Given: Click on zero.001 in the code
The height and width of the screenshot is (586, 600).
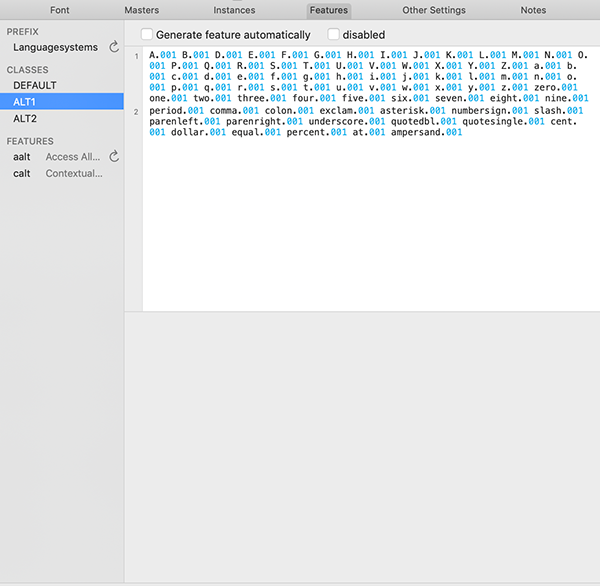Looking at the screenshot, I should point(556,87).
